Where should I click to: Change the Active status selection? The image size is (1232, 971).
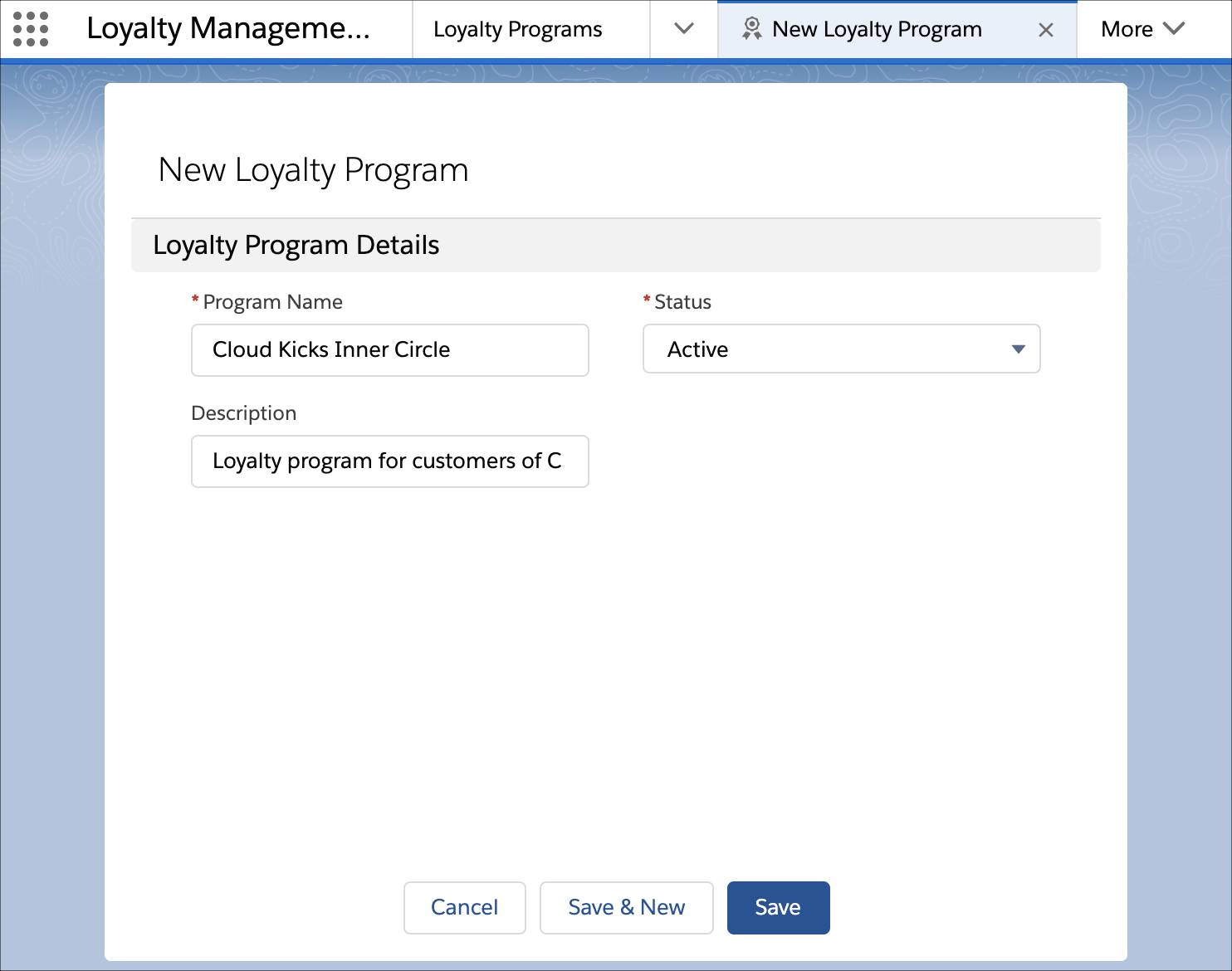pyautogui.click(x=840, y=349)
